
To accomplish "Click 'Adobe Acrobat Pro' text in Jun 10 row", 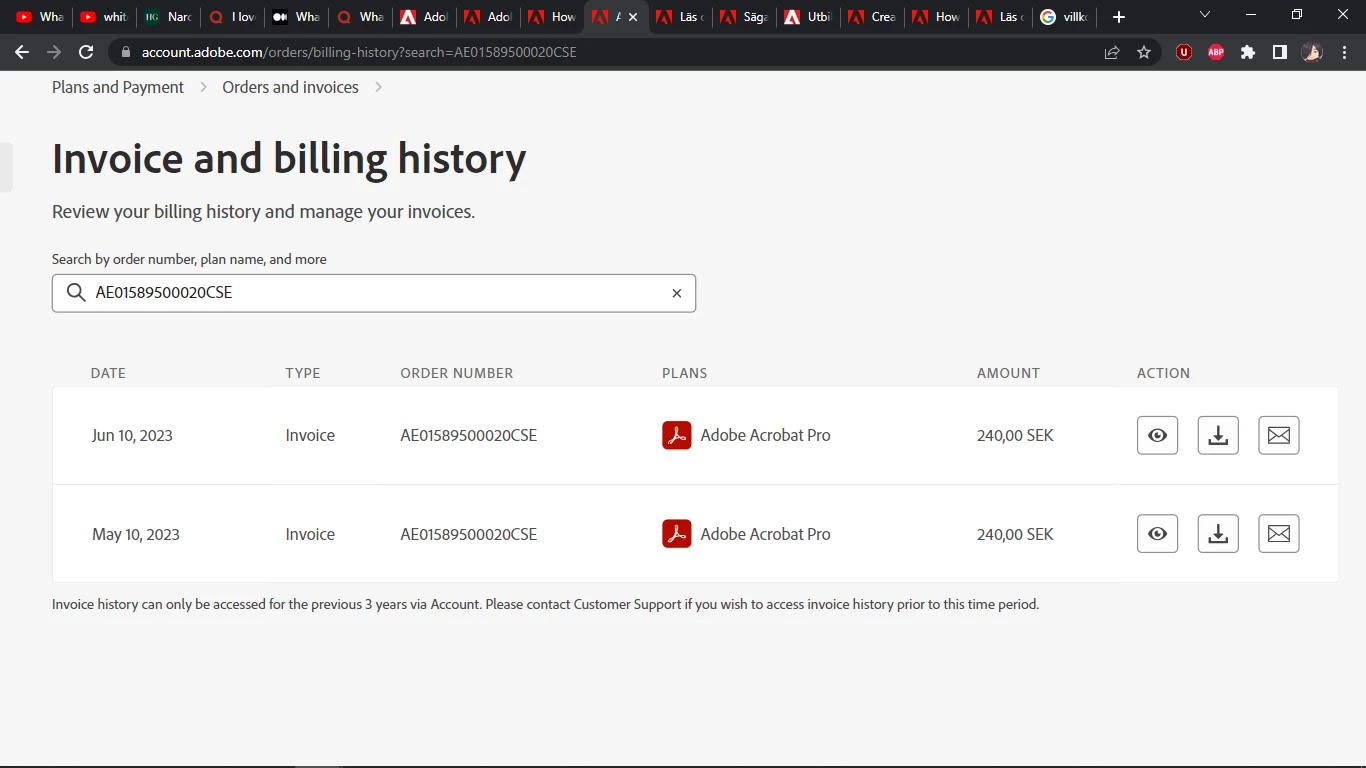I will coord(765,435).
